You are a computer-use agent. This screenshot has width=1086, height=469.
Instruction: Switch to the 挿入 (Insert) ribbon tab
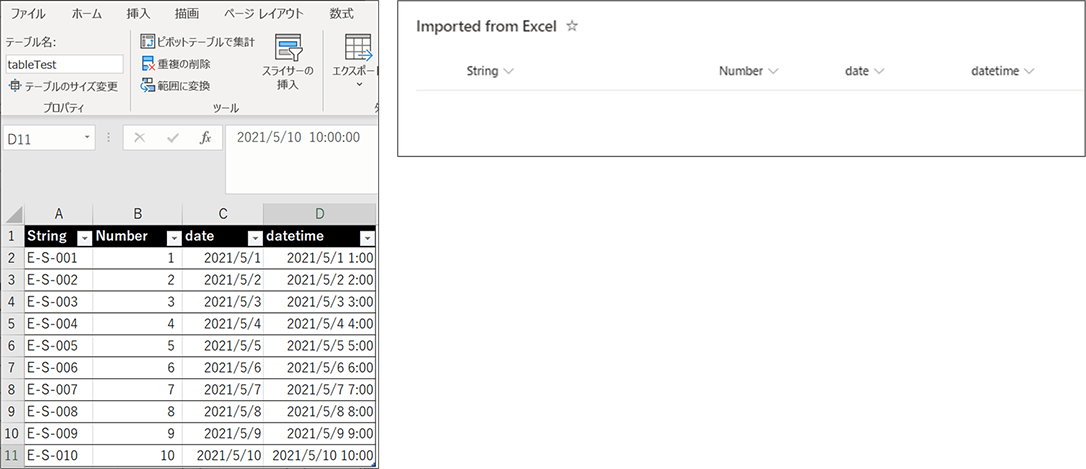[139, 13]
